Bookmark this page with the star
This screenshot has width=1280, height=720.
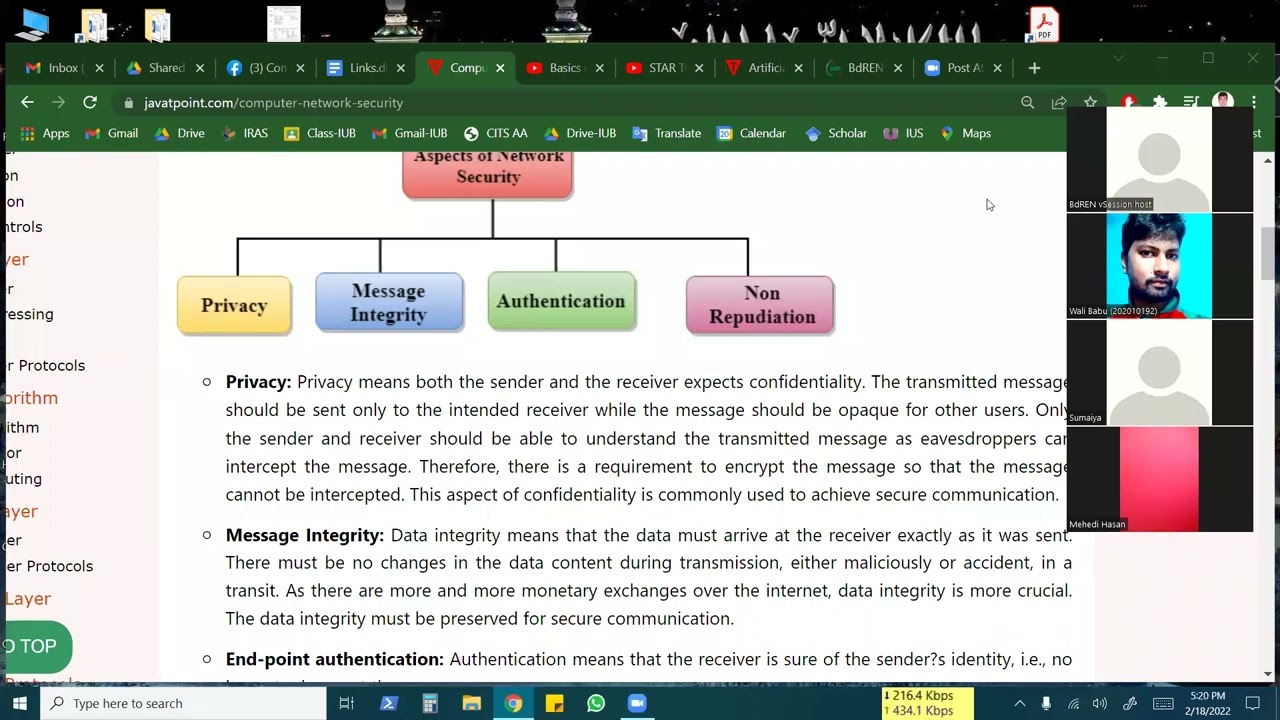1091,102
